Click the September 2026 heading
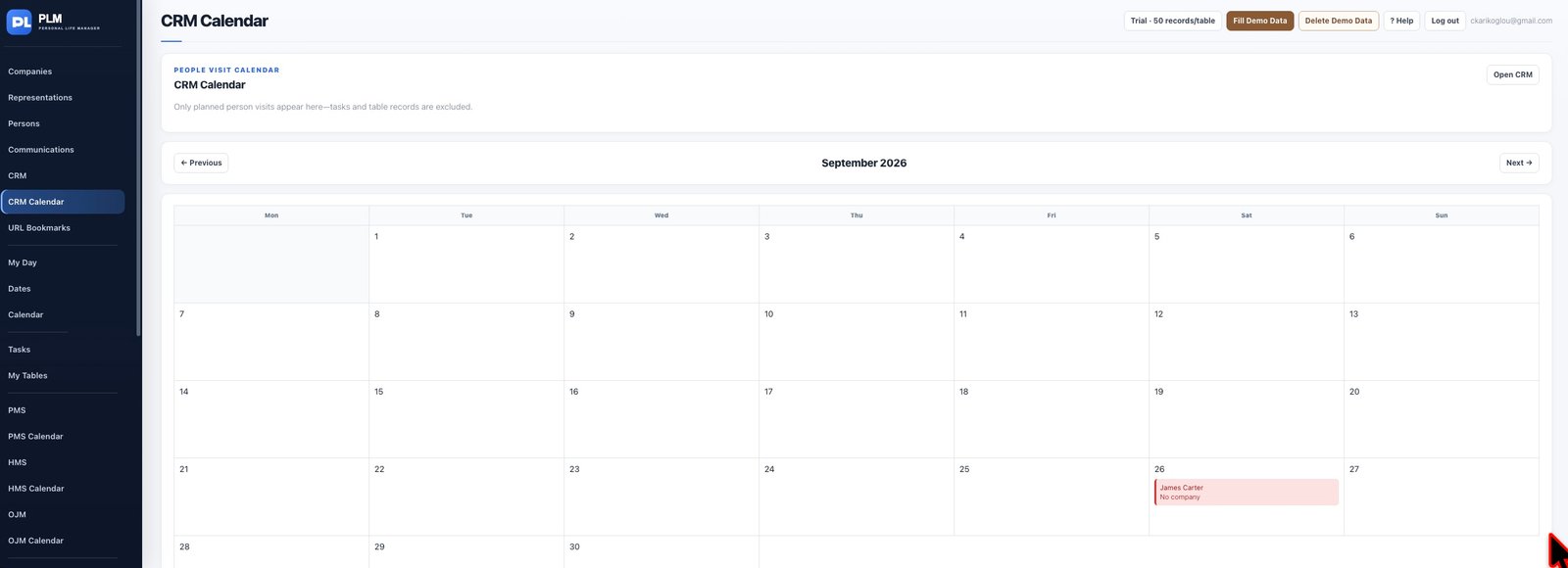 [864, 163]
